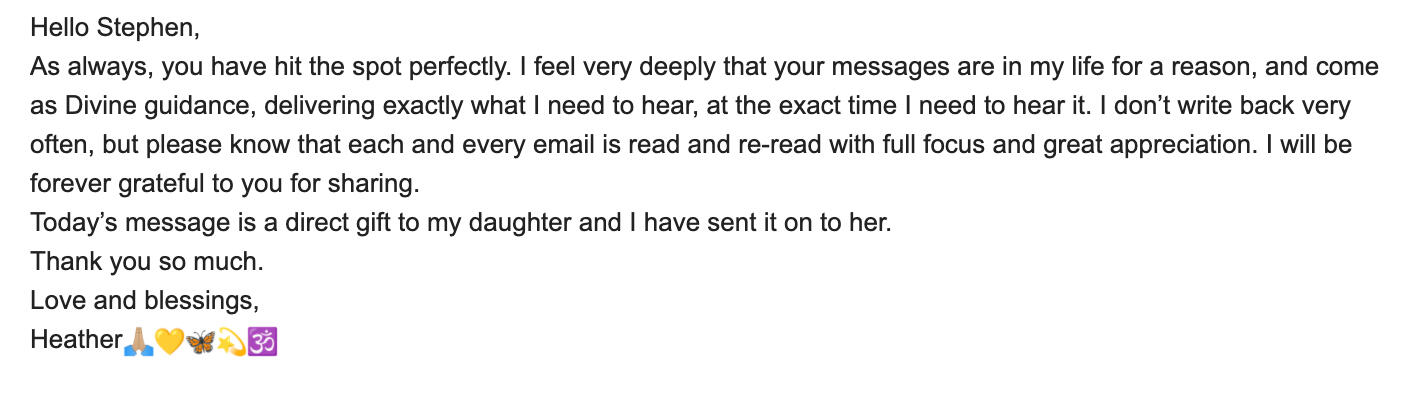Click the purple Om symbol emoji
The image size is (1410, 406).
[x=262, y=340]
